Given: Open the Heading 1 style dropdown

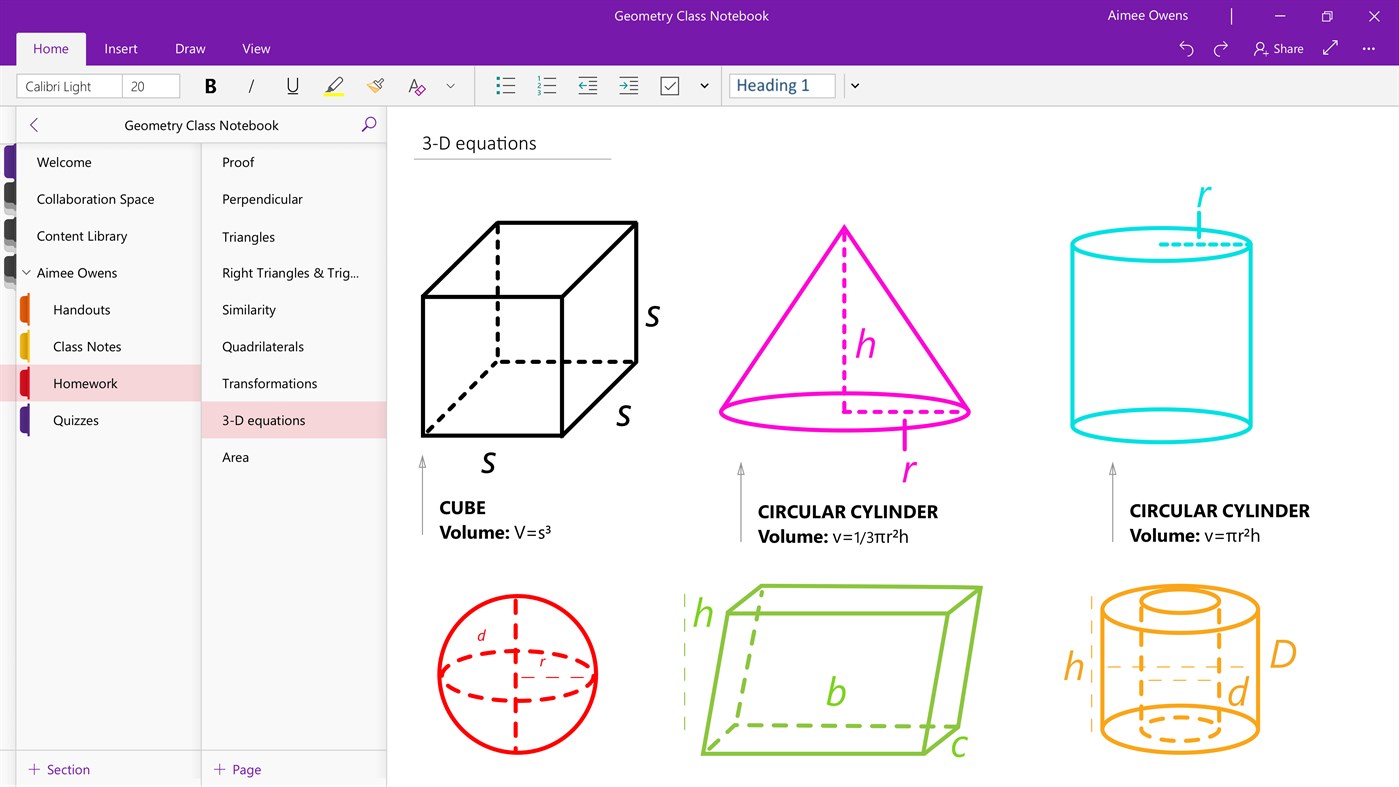Looking at the screenshot, I should tap(855, 86).
